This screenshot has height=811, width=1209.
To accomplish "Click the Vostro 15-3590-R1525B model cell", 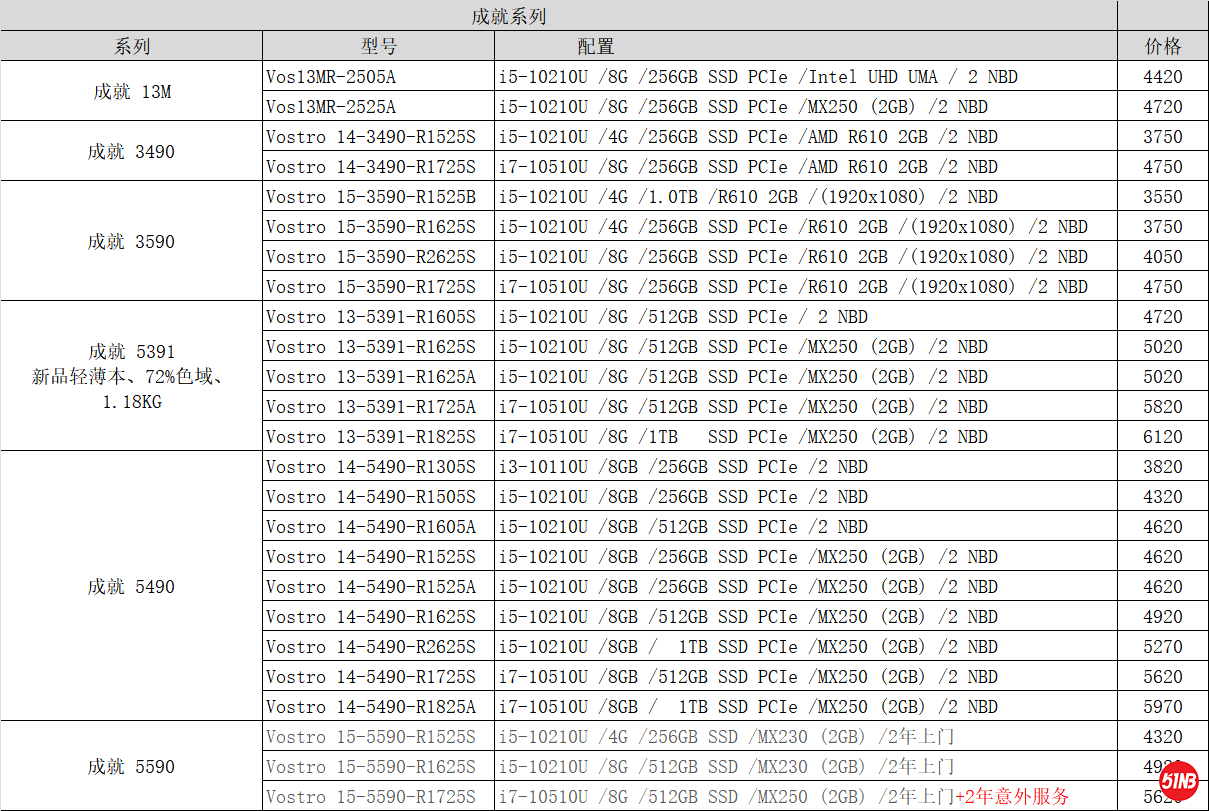I will point(371,197).
